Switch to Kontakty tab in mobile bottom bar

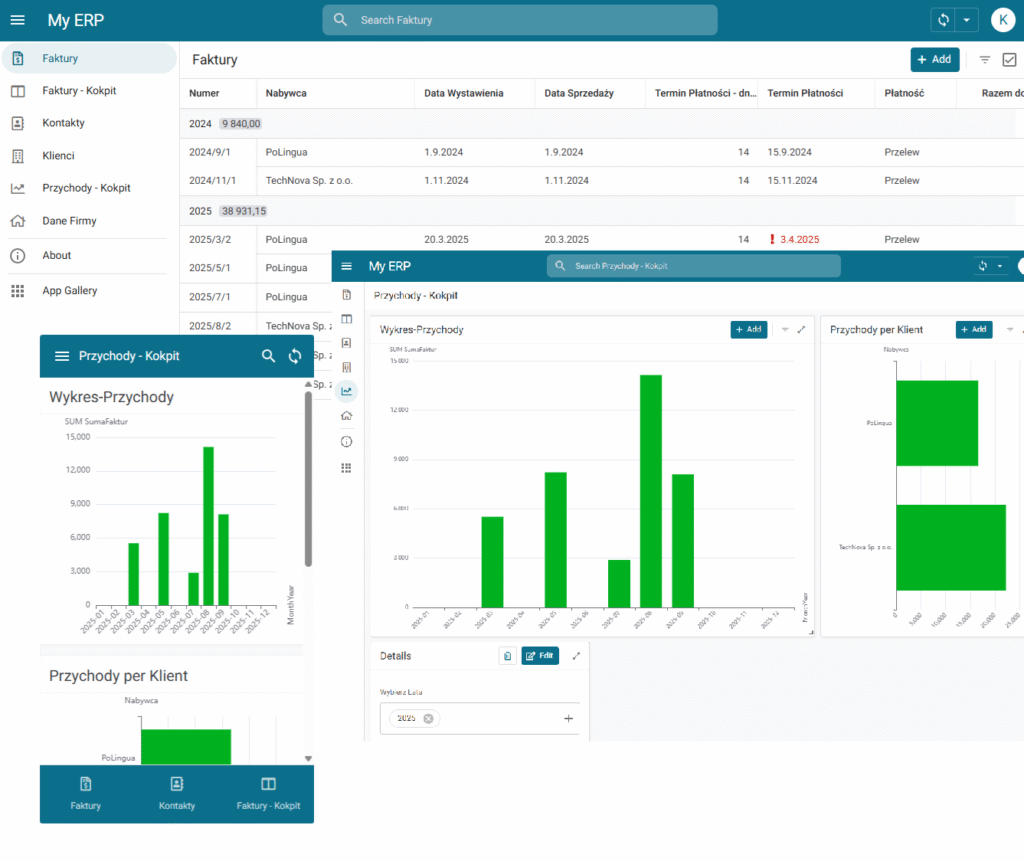click(x=177, y=793)
